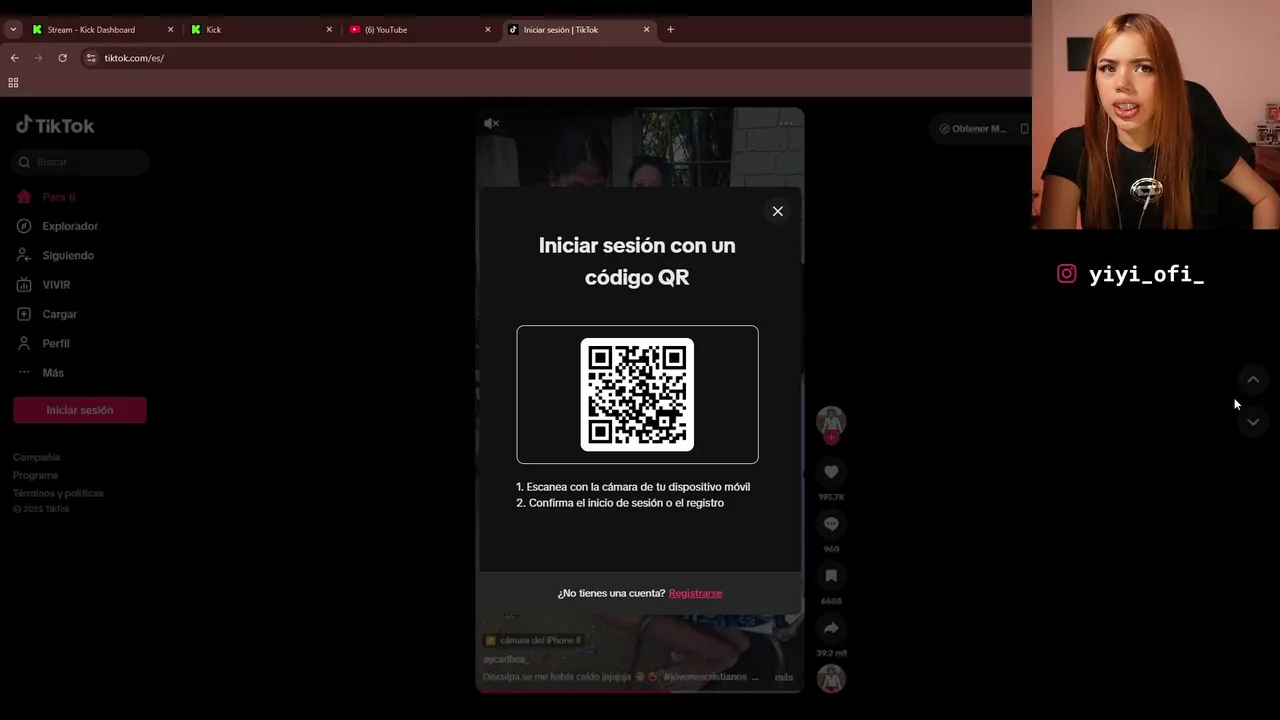
Task: Close the Iniciar sesión TikTok tab
Action: point(647,30)
